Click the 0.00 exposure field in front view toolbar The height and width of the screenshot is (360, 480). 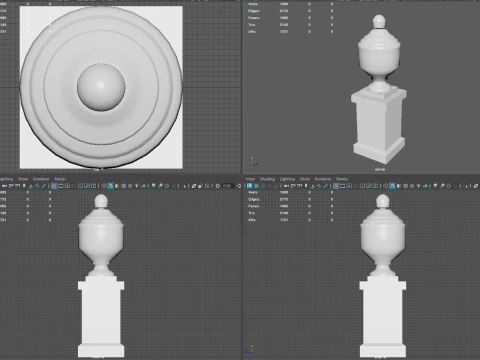coord(227,186)
